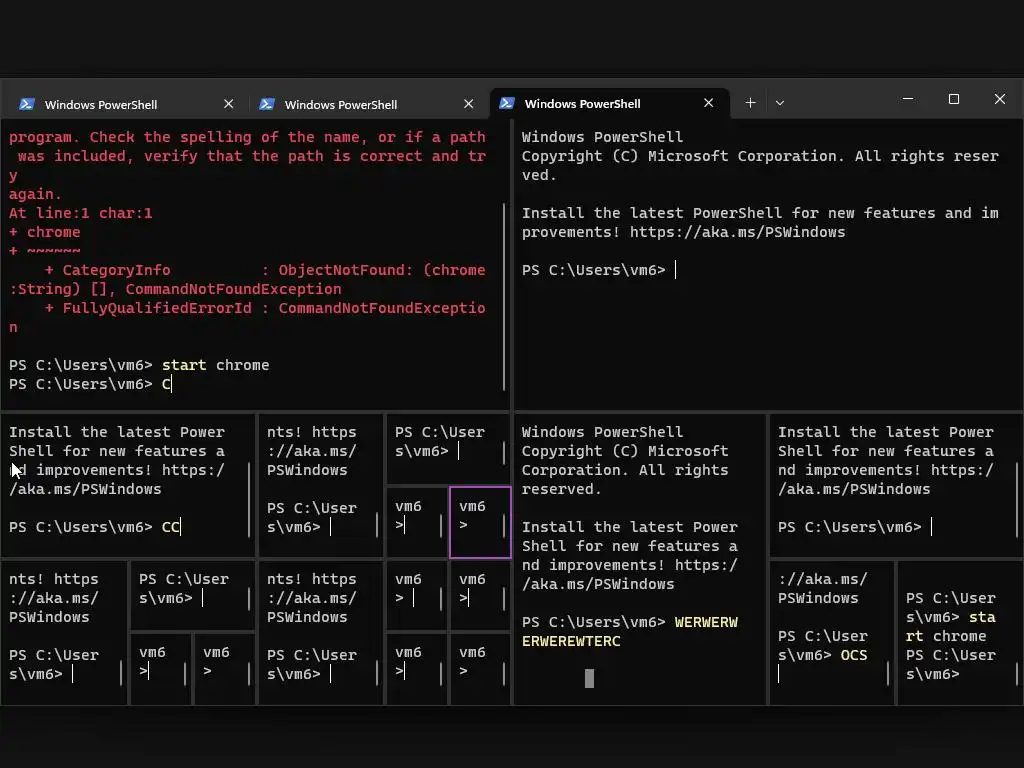Close the third active PowerShell tab
1024x768 pixels.
(x=709, y=103)
